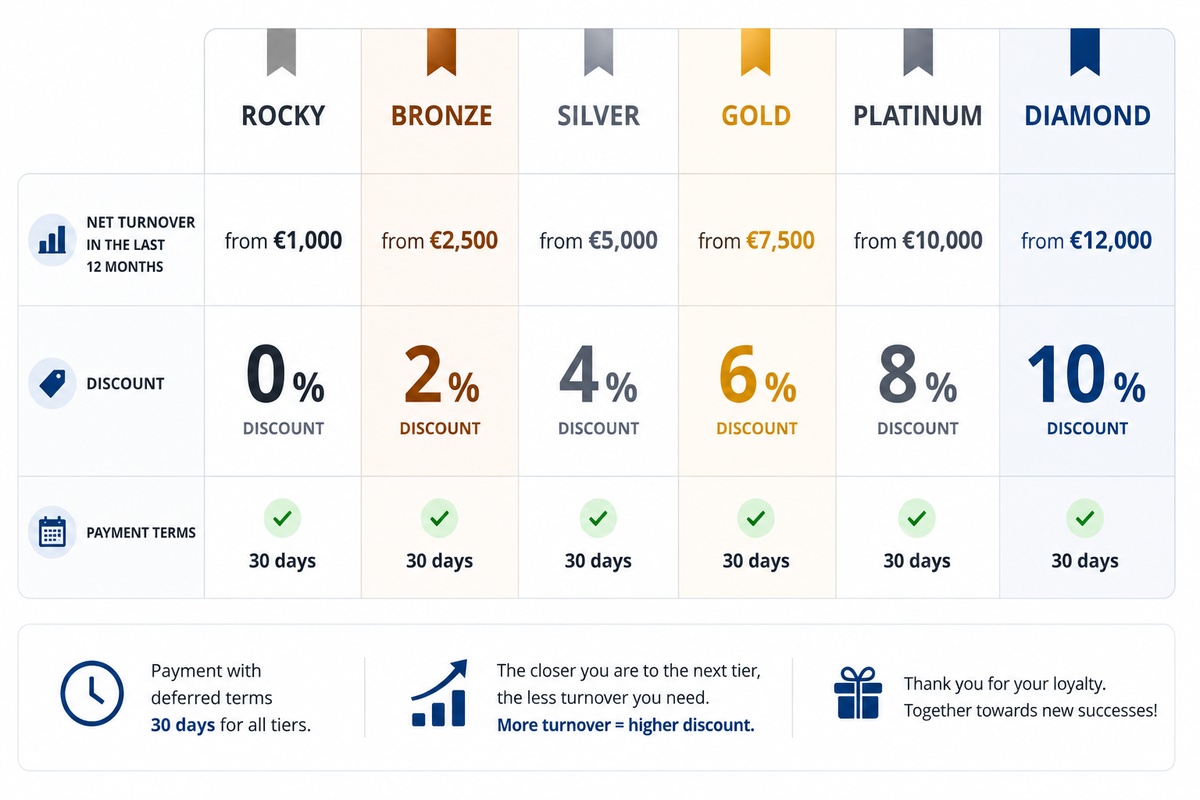Click the Diamond 10% discount value
This screenshot has height=800, width=1200.
pos(1086,376)
